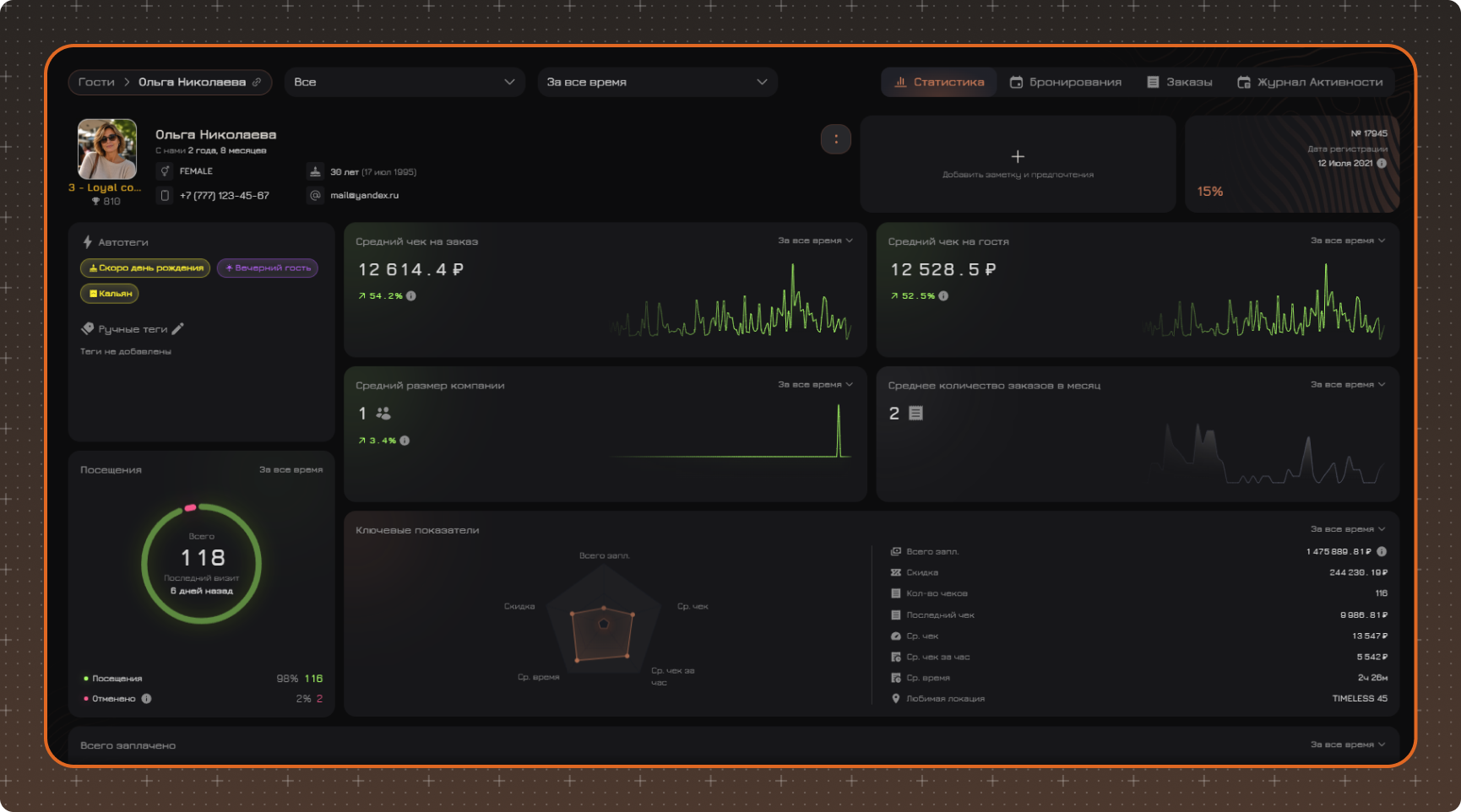Show info for the 52.5% growth value
The image size is (1461, 812).
coord(943,295)
